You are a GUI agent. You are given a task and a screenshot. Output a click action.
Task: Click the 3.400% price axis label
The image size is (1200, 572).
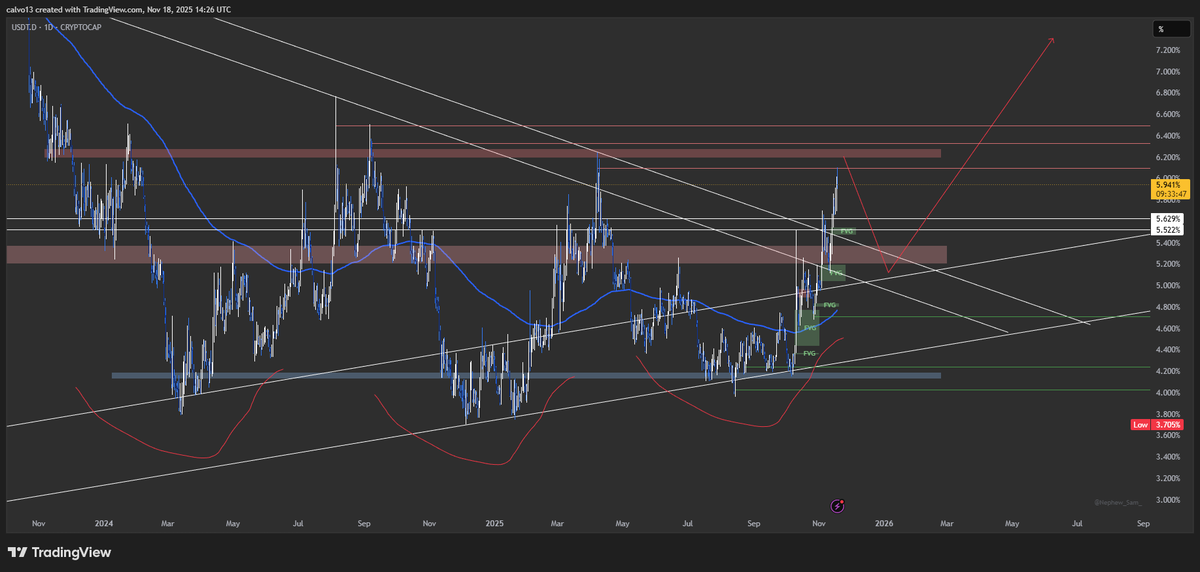[x=1167, y=457]
